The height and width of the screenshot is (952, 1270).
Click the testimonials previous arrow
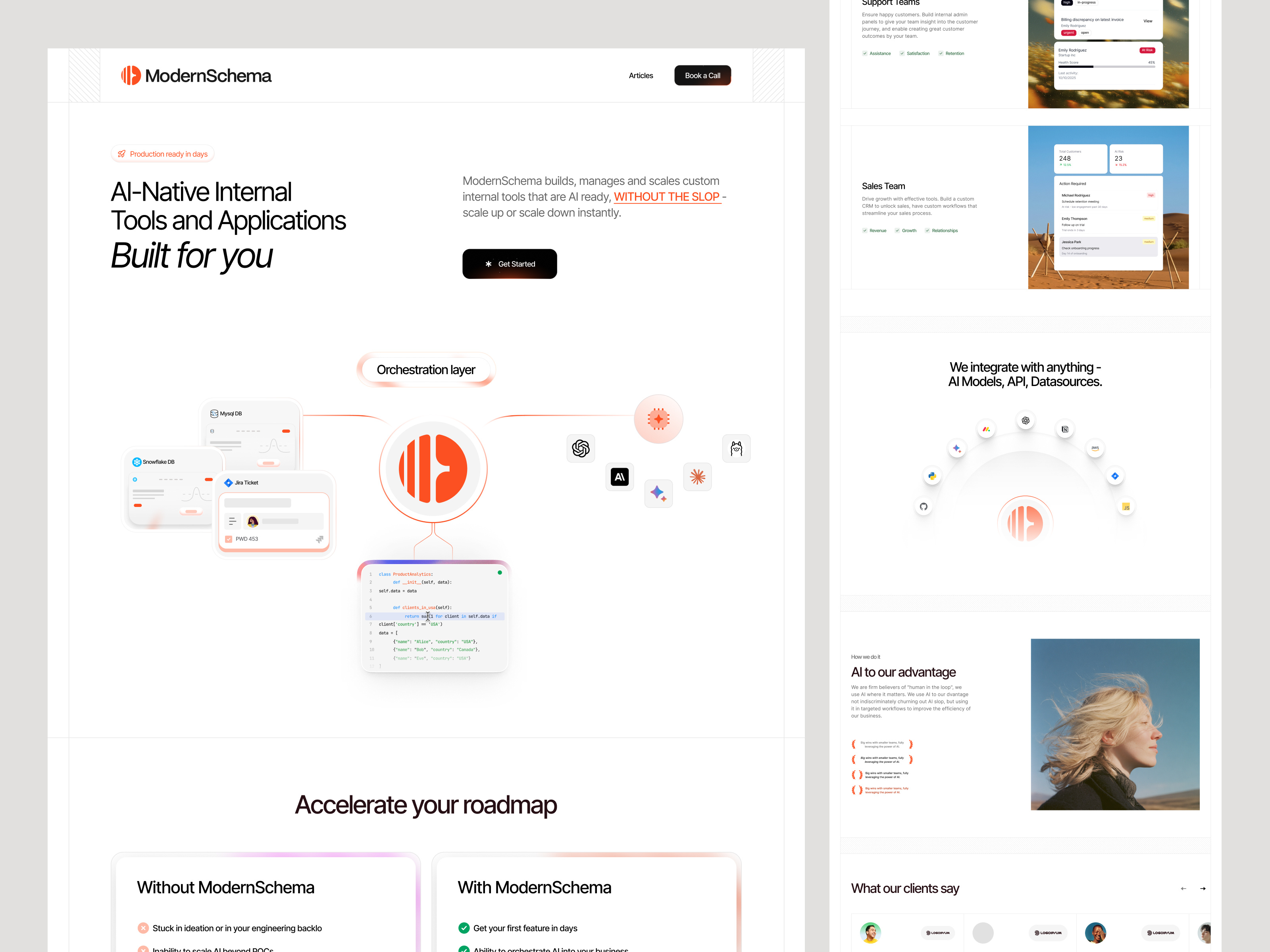click(1183, 888)
